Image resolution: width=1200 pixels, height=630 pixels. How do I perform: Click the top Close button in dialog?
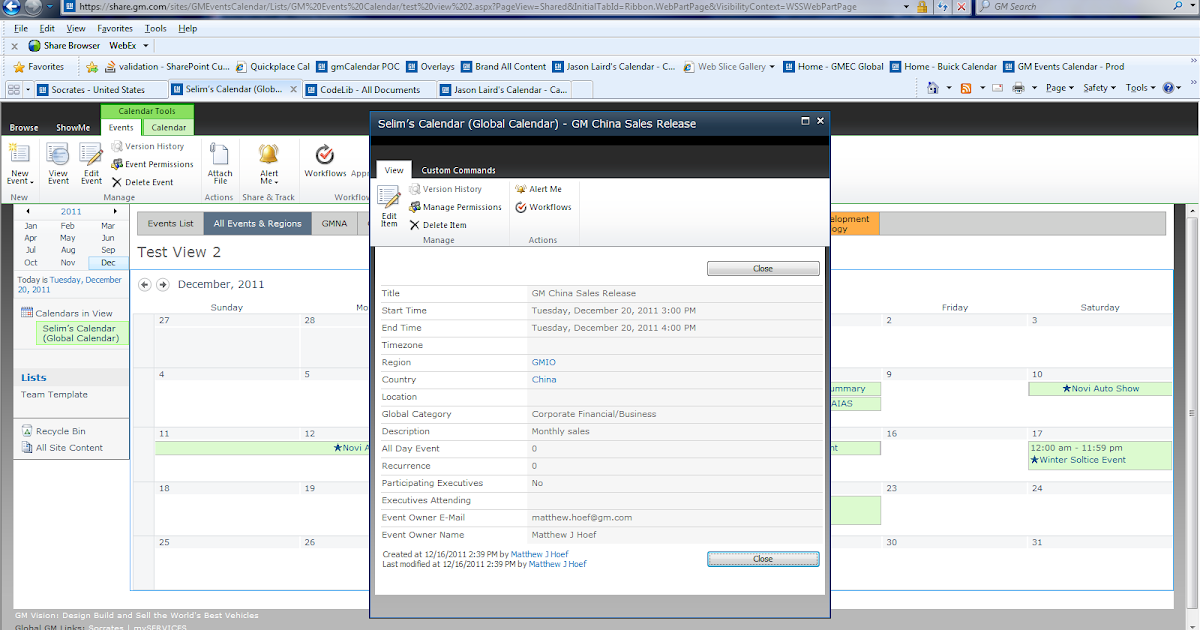pos(763,268)
